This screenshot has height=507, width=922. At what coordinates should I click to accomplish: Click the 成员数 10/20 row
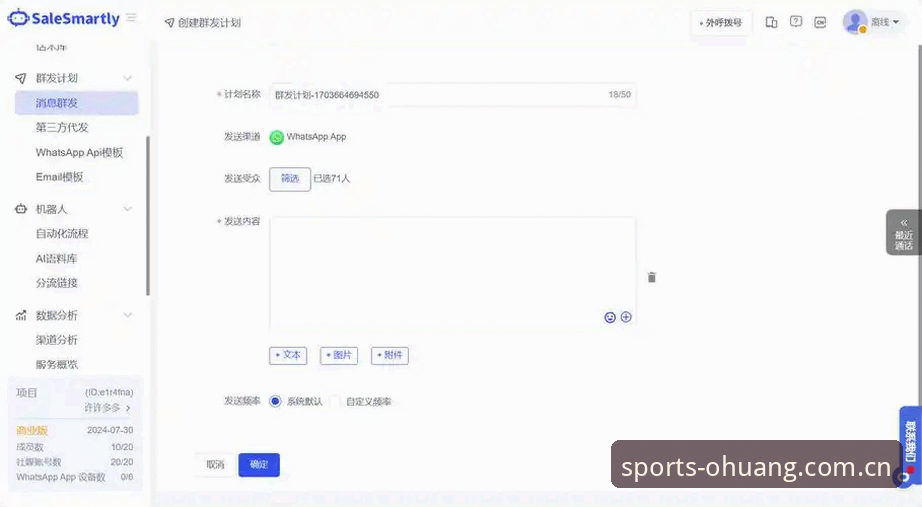[x=75, y=447]
